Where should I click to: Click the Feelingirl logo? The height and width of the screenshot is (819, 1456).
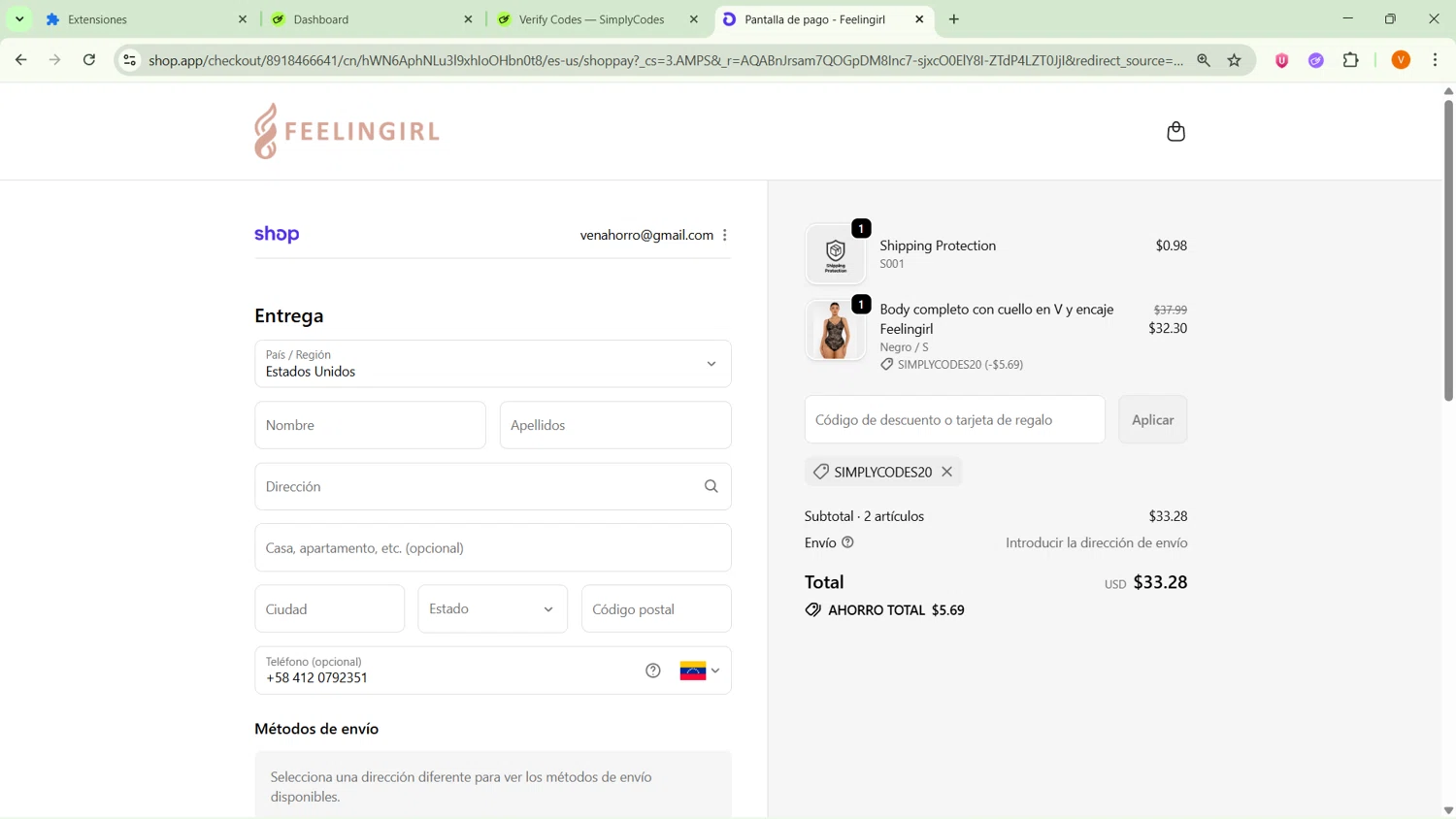point(347,131)
